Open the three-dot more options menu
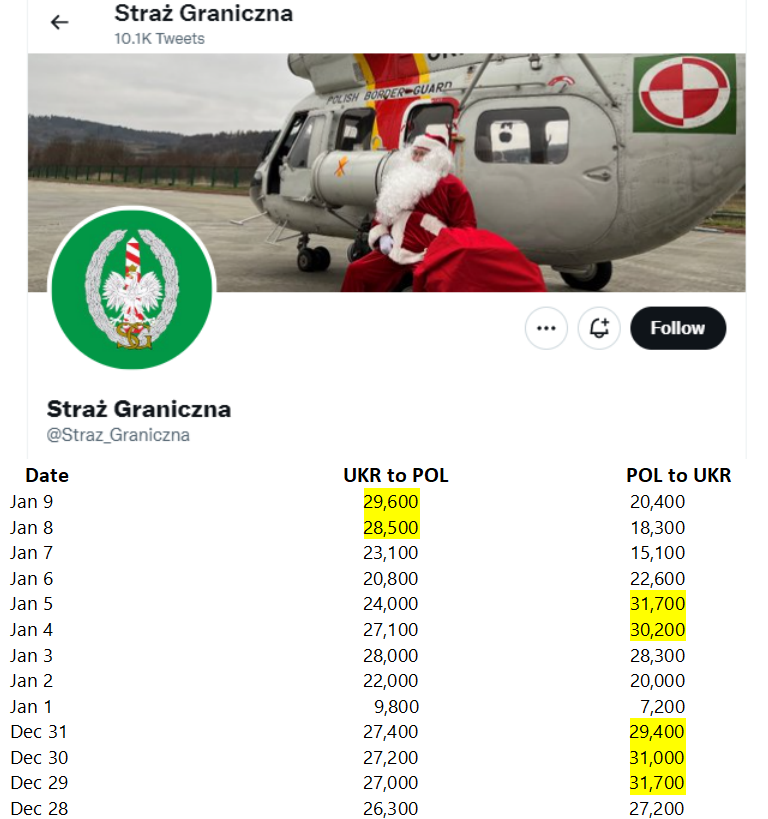 point(546,328)
